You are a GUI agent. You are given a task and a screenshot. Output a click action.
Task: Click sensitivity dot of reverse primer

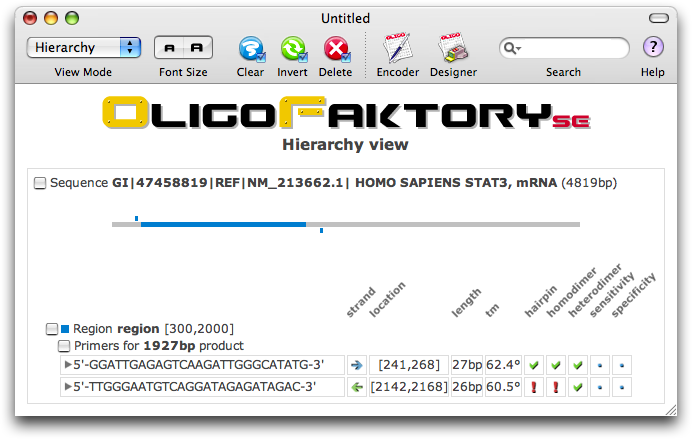600,387
